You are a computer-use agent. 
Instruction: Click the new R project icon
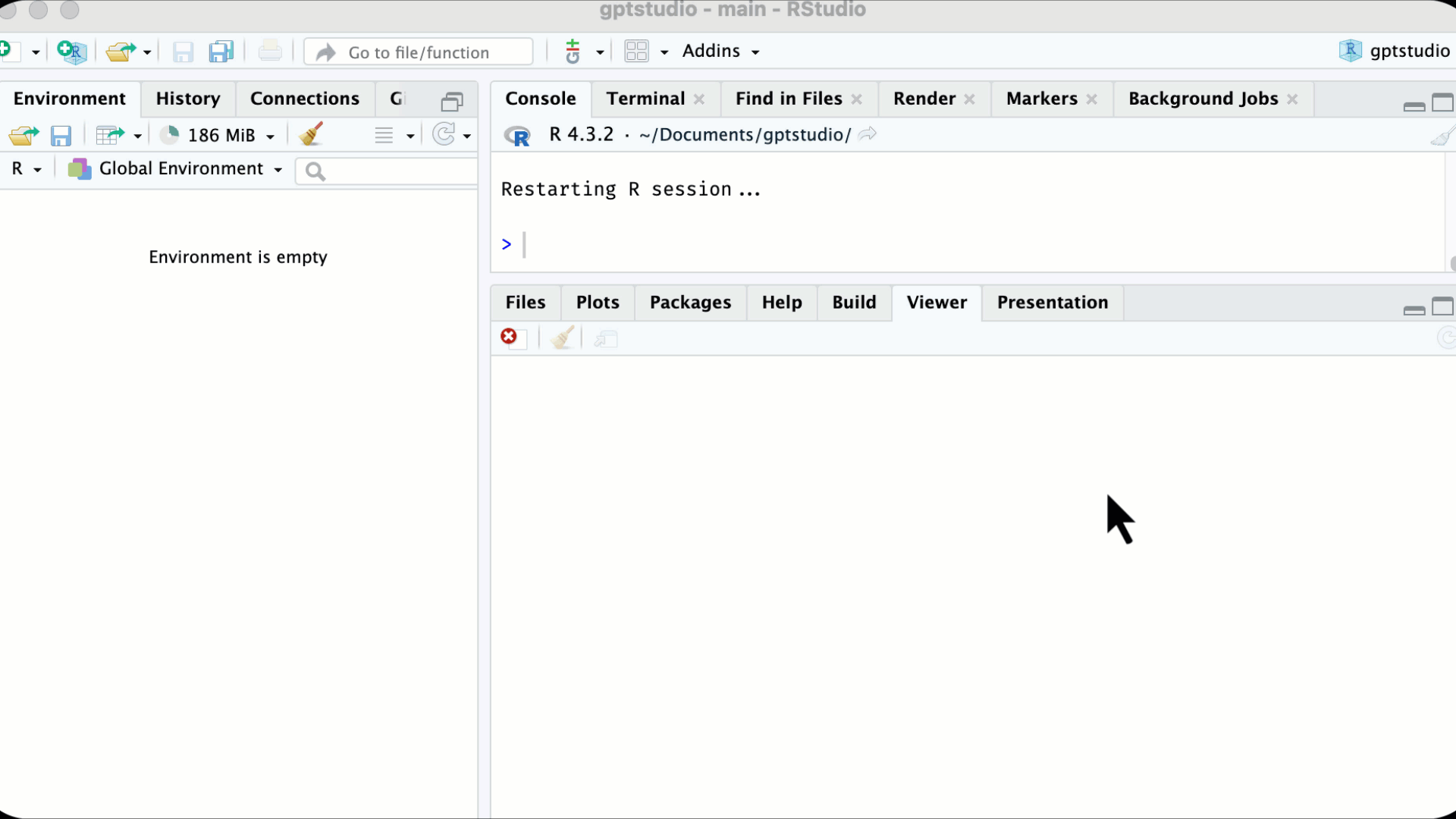coord(71,52)
